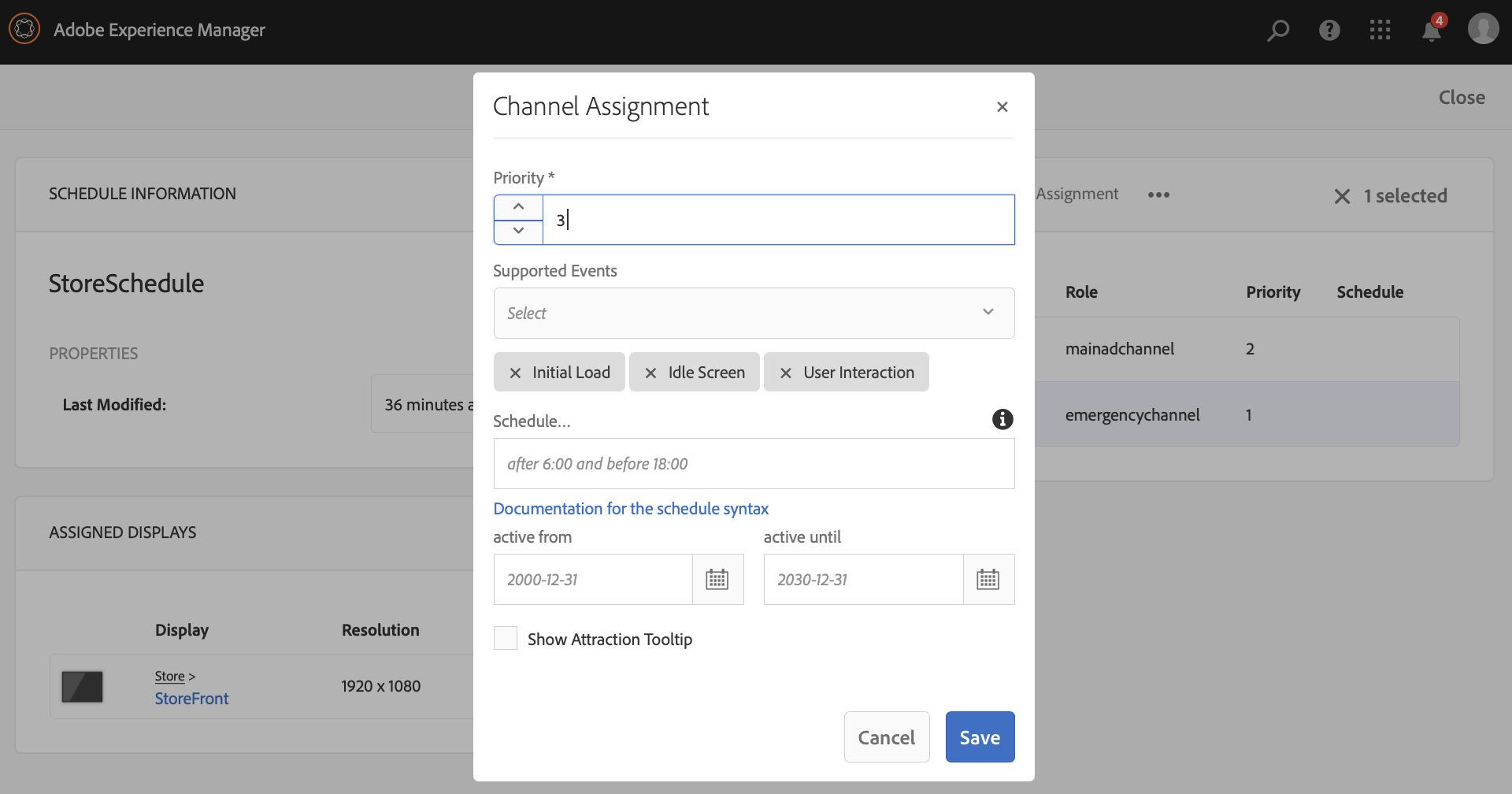Cancel the Channel Assignment dialog
This screenshot has height=794, width=1512.
point(886,737)
